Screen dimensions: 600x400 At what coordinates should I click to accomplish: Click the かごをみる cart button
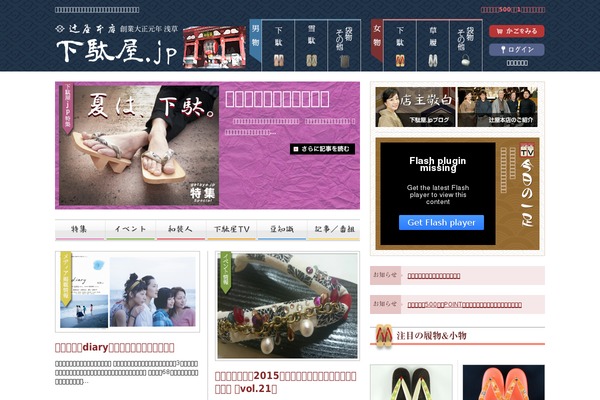point(517,31)
